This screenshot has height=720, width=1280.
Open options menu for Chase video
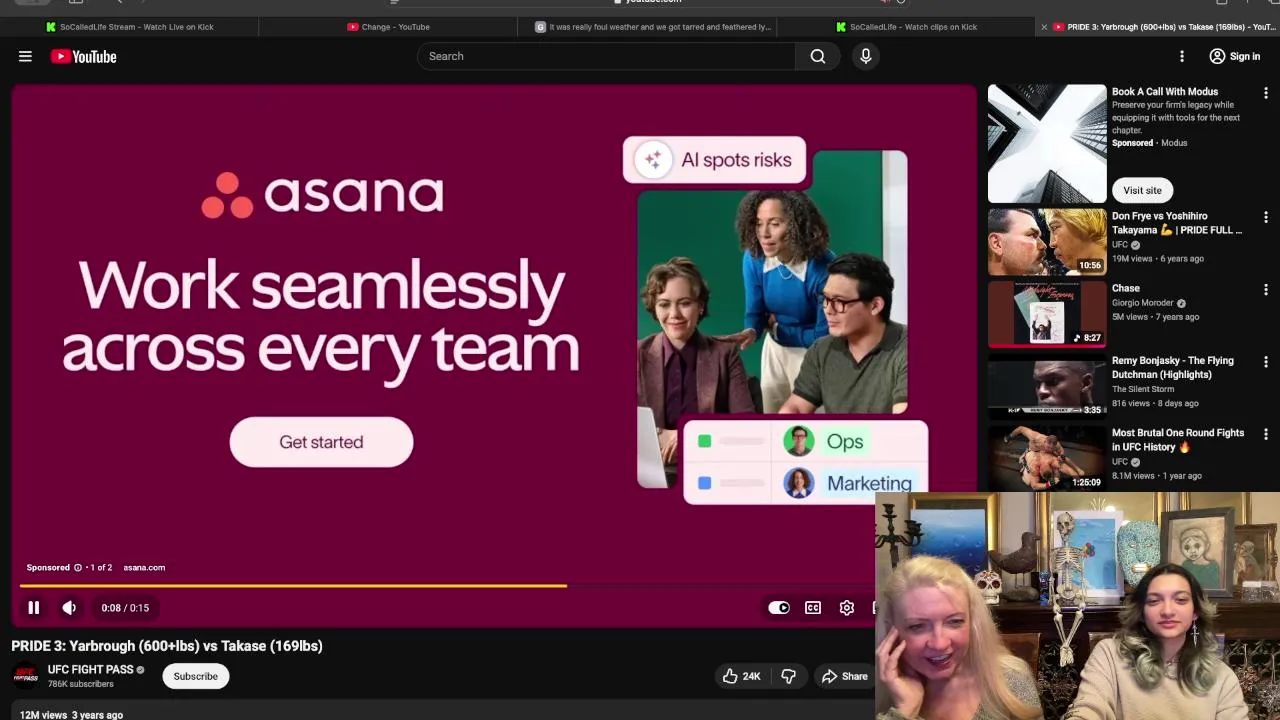pyautogui.click(x=1266, y=290)
